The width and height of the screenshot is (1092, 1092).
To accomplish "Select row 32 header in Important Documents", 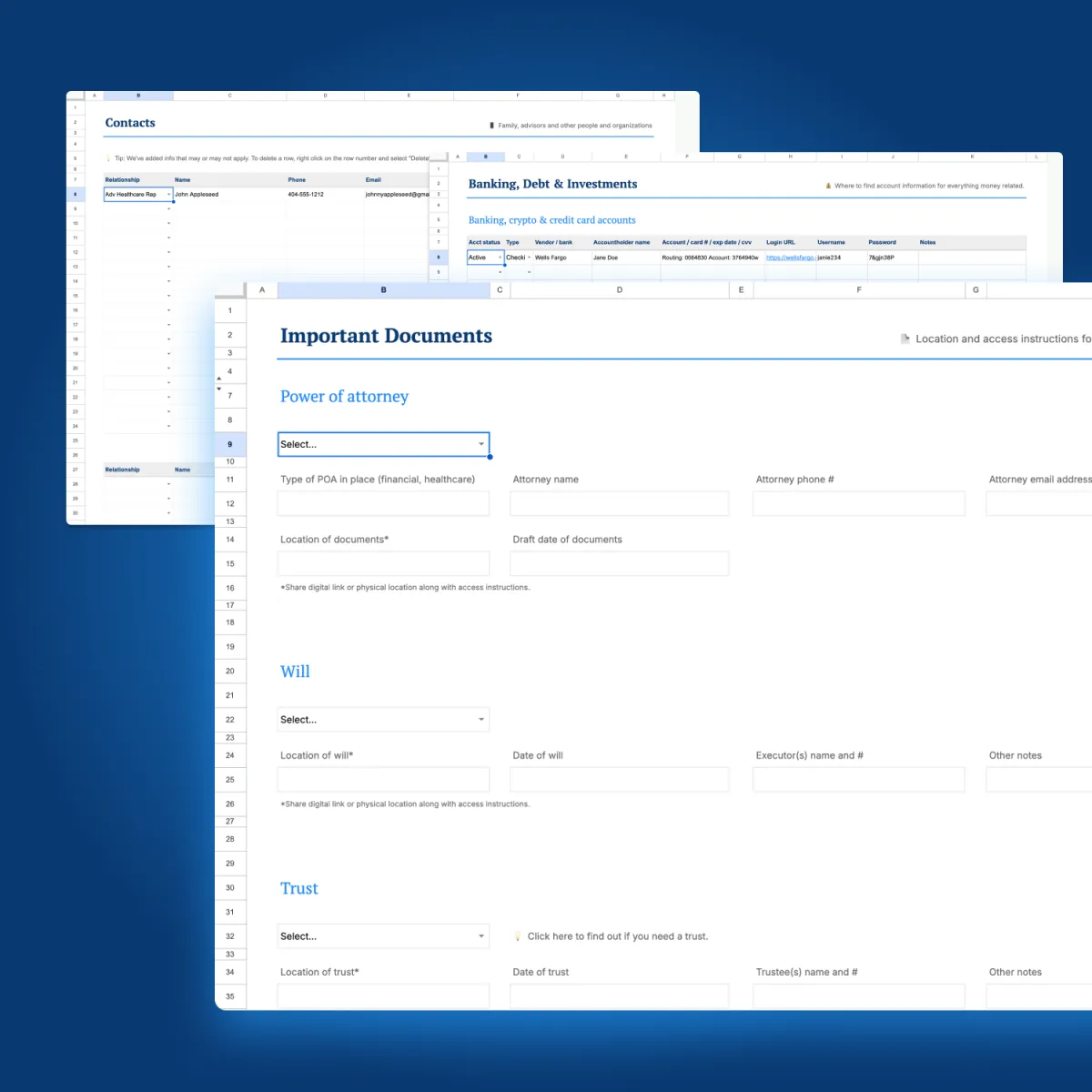I will click(230, 936).
